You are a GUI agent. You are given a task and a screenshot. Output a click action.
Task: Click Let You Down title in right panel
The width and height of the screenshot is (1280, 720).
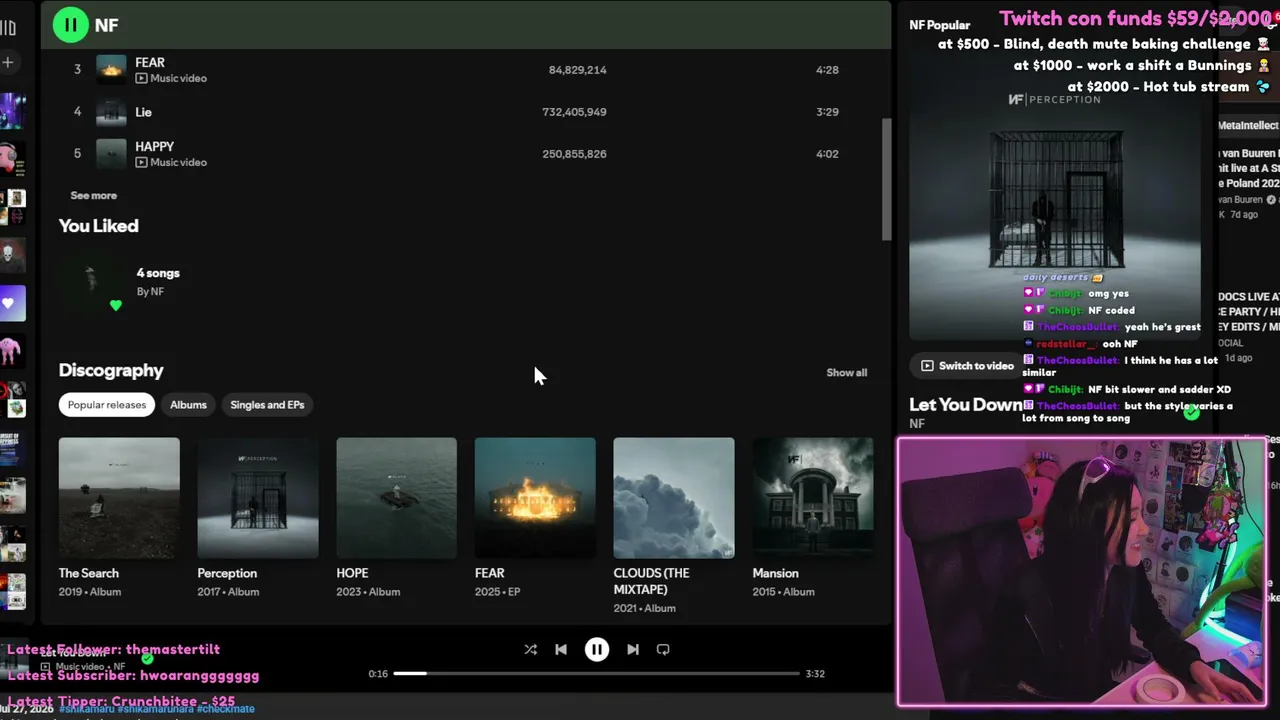point(966,404)
